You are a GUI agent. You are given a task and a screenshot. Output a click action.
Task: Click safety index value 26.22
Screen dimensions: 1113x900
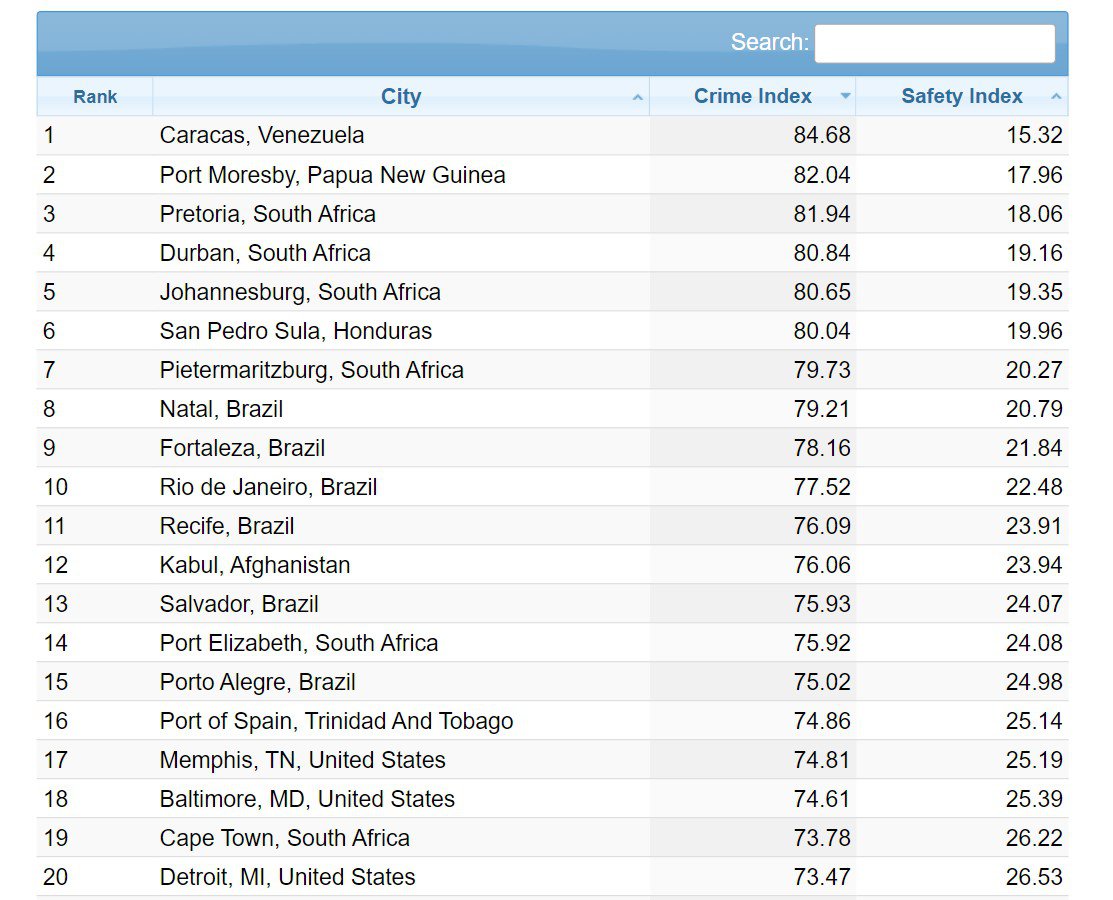[x=1034, y=838]
